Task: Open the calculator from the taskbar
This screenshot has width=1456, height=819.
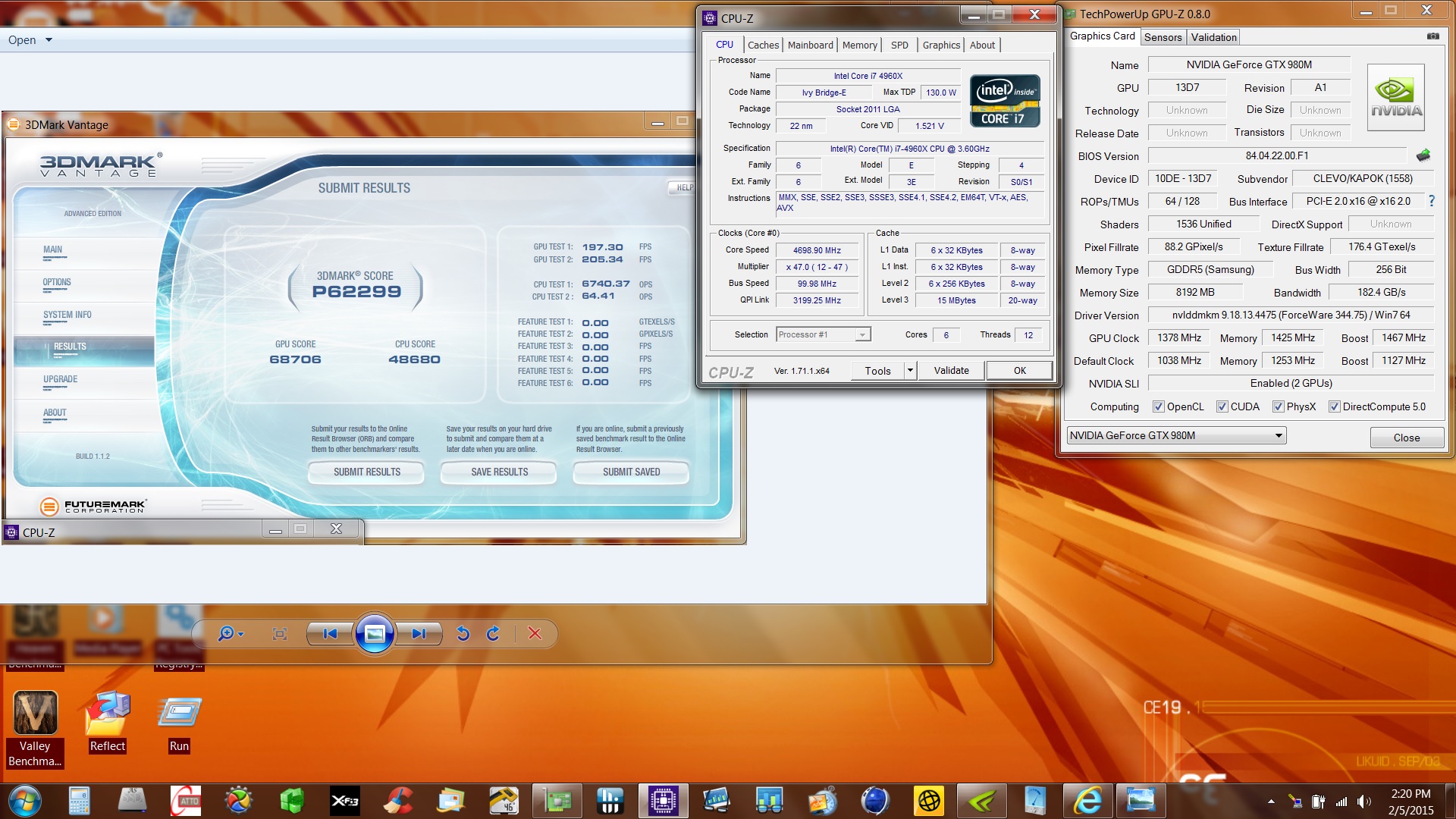Action: (79, 801)
